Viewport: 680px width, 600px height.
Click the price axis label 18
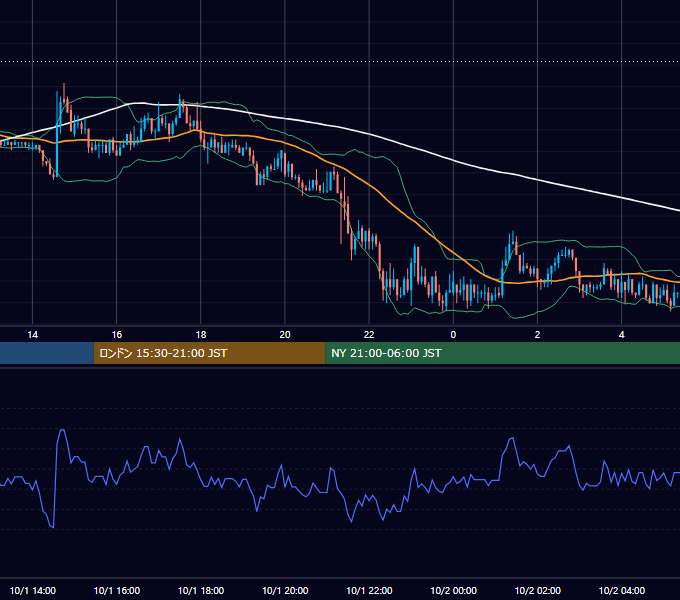coord(201,335)
